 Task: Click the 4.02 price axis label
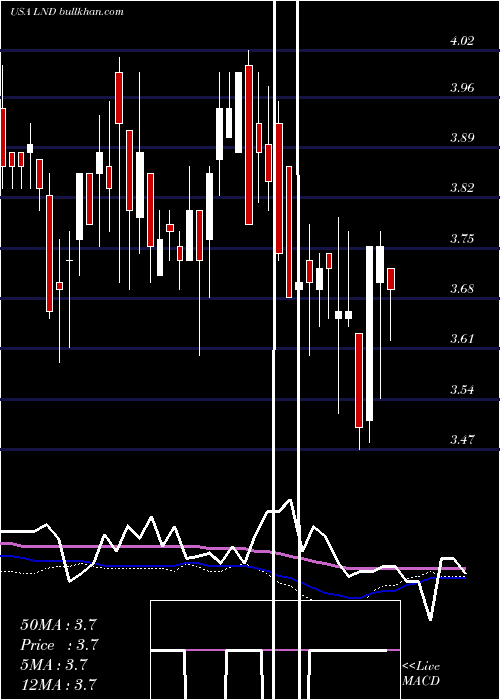462,41
